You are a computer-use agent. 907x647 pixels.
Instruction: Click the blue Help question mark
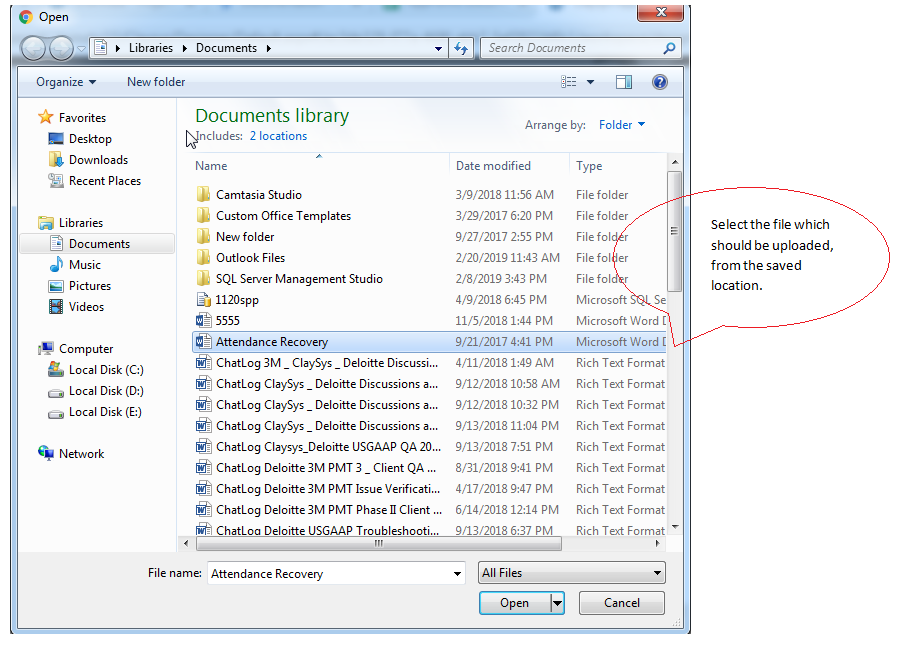(x=660, y=82)
